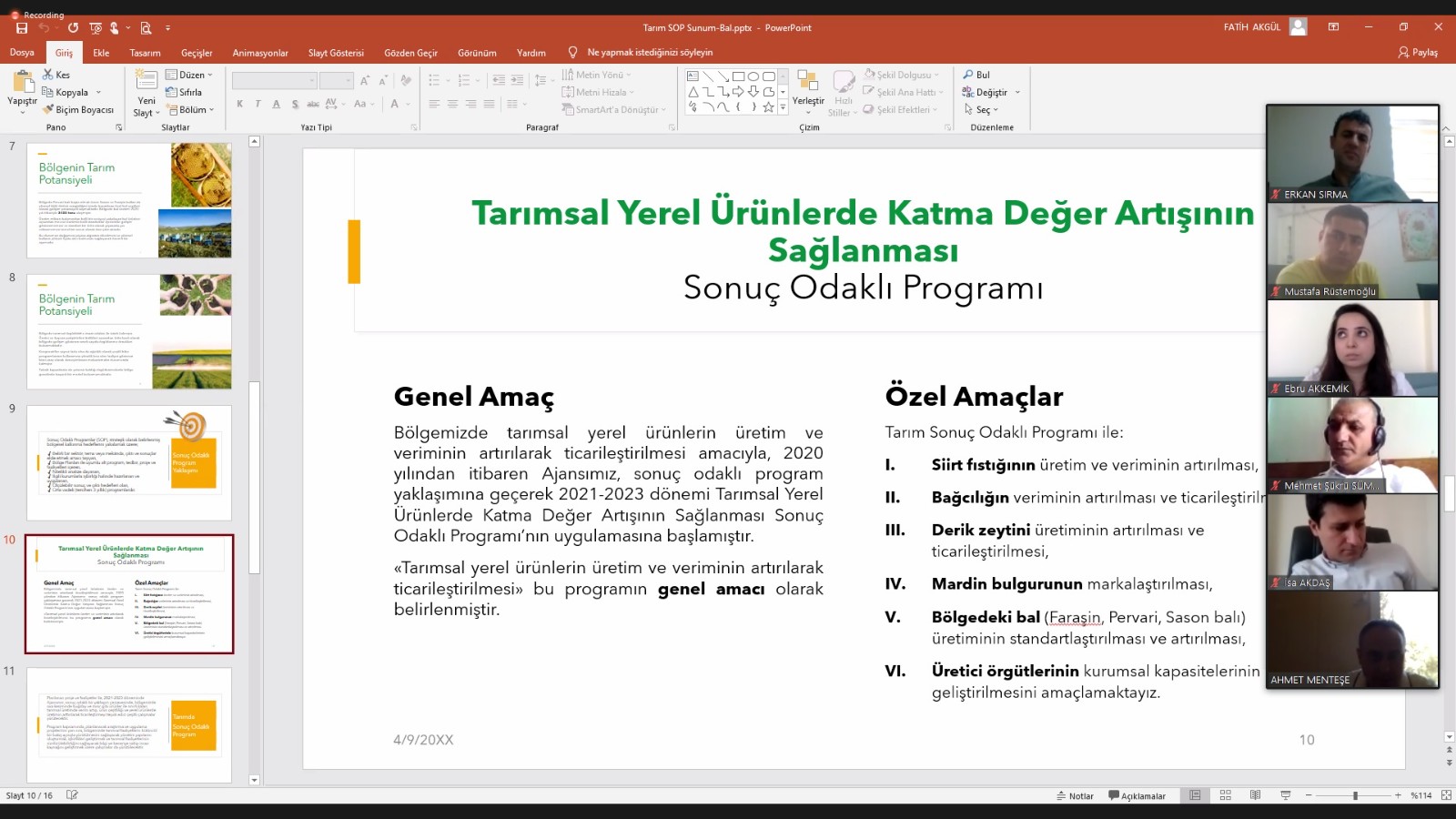
Task: Click the Redo arrow in the quick access toolbar
Action: coord(73,28)
